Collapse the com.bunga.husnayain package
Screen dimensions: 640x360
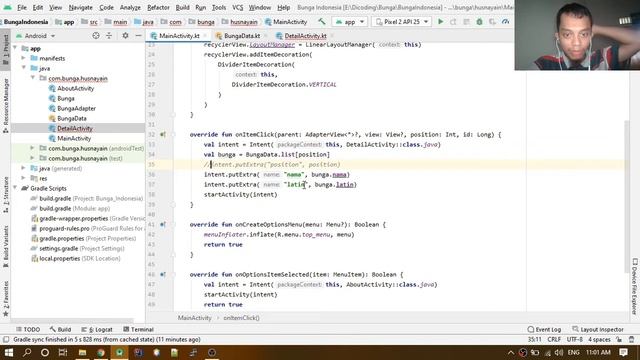pos(33,78)
